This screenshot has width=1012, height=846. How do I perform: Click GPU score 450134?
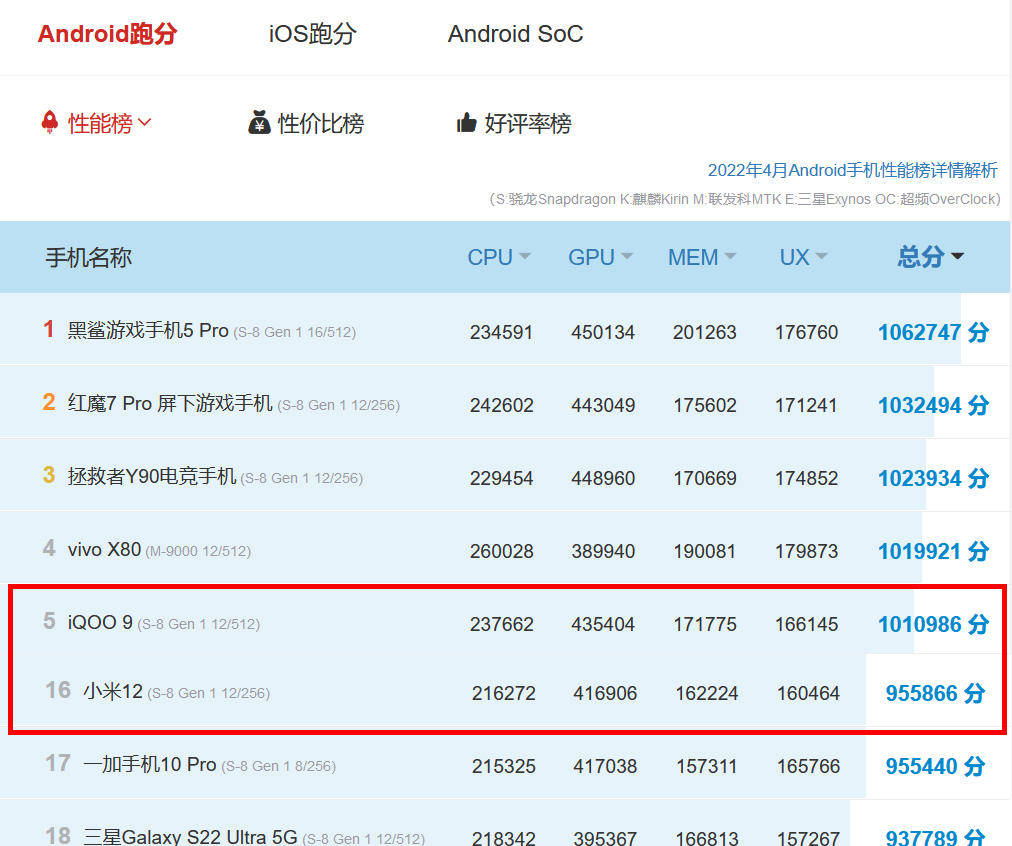click(603, 332)
